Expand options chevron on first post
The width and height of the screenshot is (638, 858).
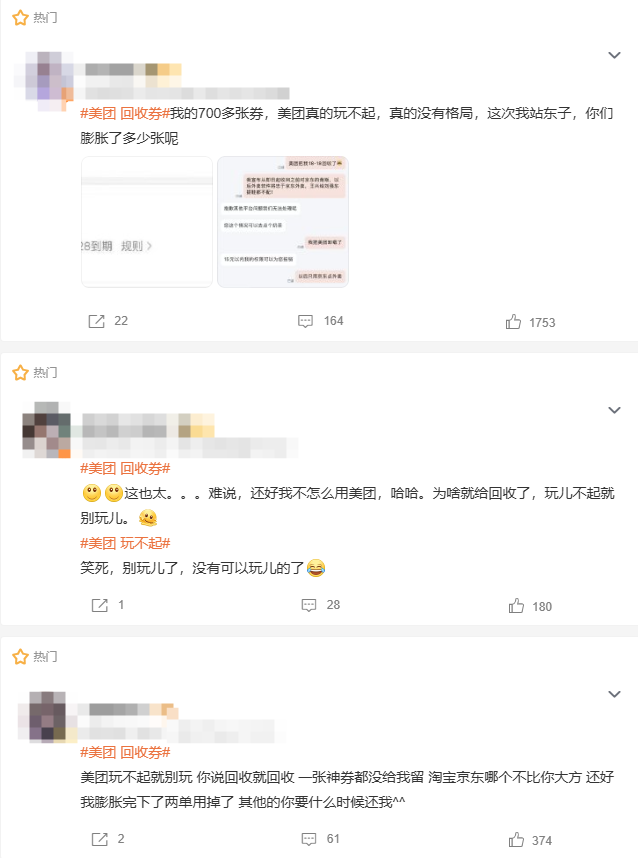tap(614, 55)
